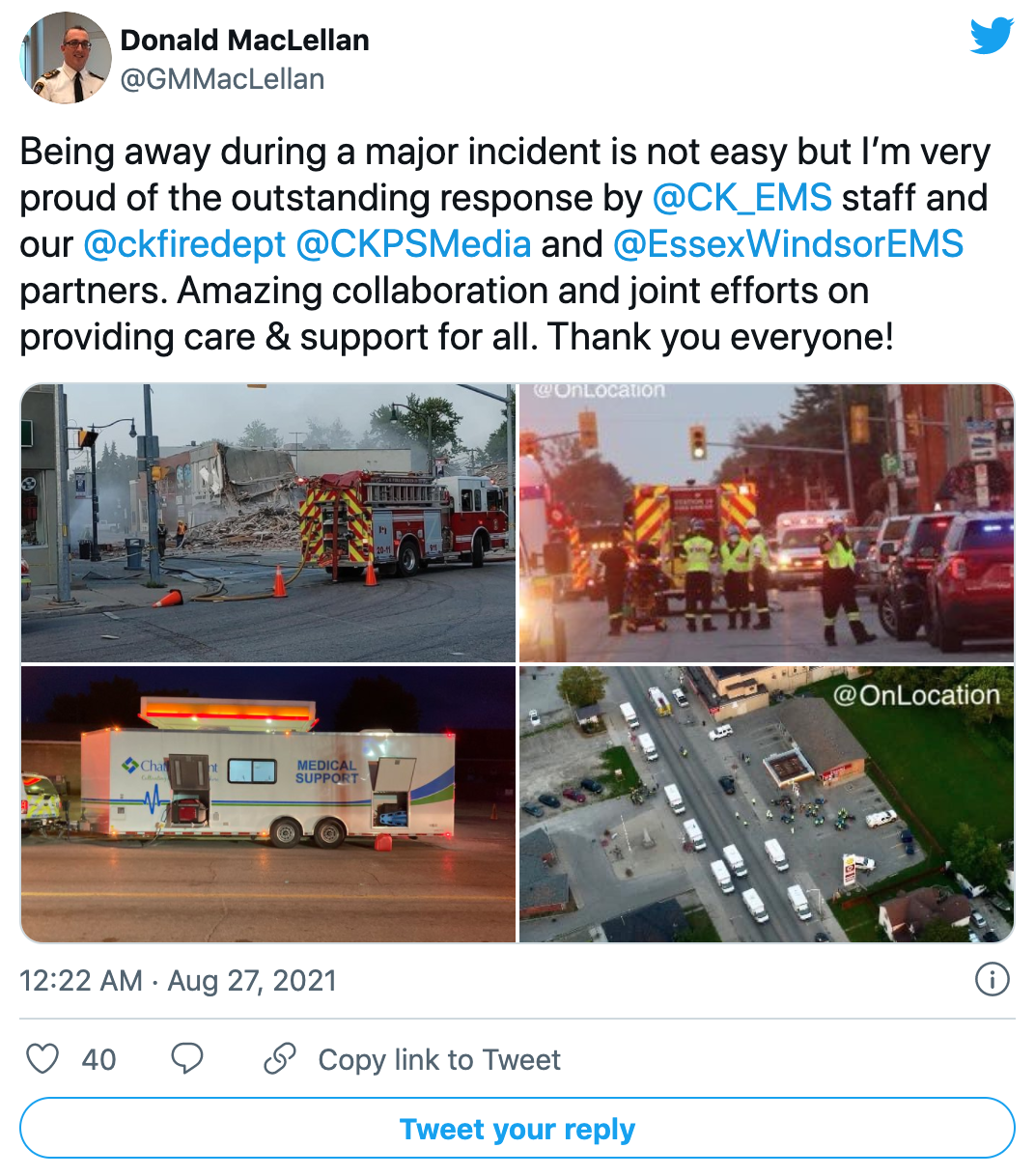Open the @CK_EMS mention
1035x1176 pixels.
741,197
